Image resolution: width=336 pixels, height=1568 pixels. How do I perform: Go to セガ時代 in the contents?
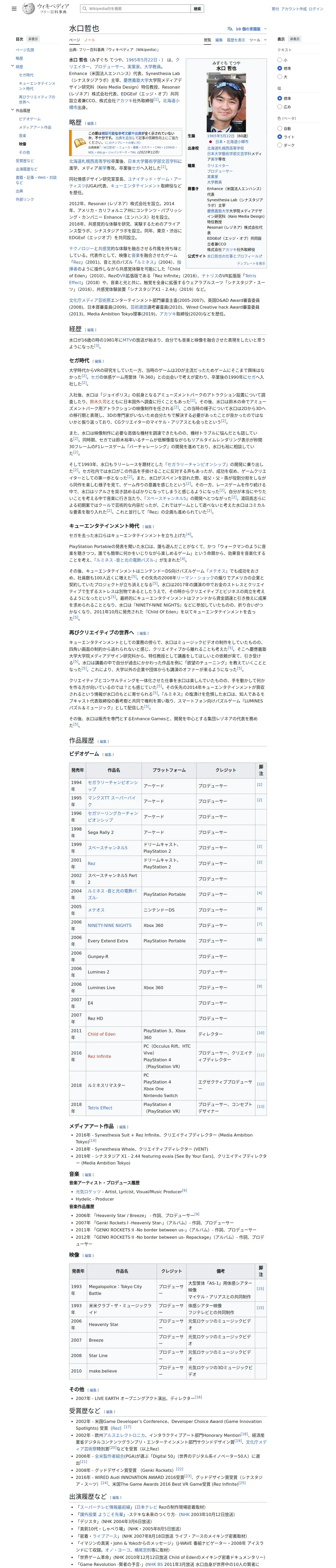pos(26,75)
